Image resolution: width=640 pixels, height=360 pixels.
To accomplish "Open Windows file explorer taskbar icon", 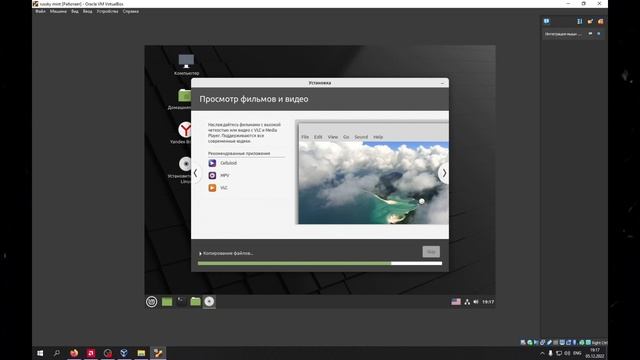I will point(141,353).
